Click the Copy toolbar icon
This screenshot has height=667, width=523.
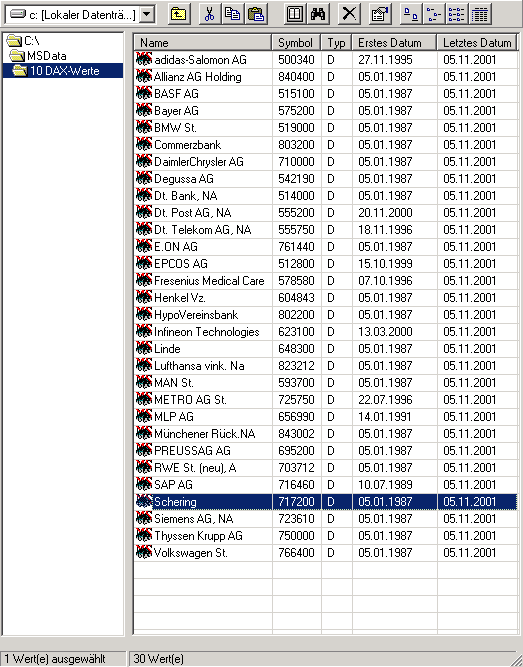(x=232, y=14)
